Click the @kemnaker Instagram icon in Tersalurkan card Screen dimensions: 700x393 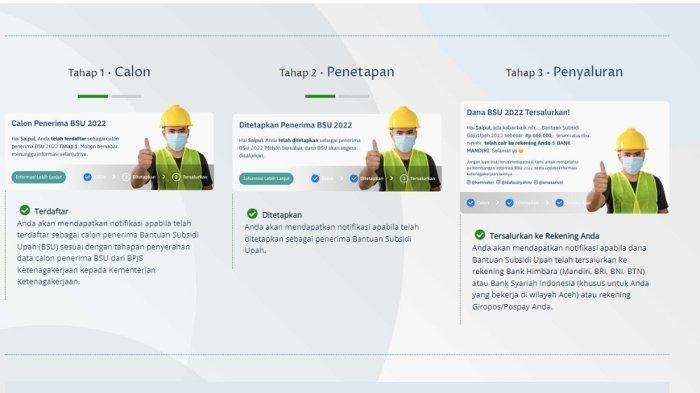point(469,182)
